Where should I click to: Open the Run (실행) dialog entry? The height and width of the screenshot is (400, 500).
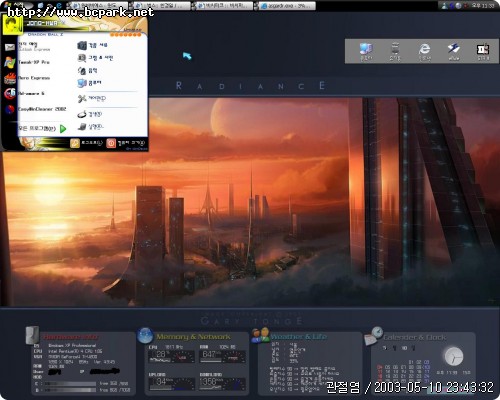point(91,127)
